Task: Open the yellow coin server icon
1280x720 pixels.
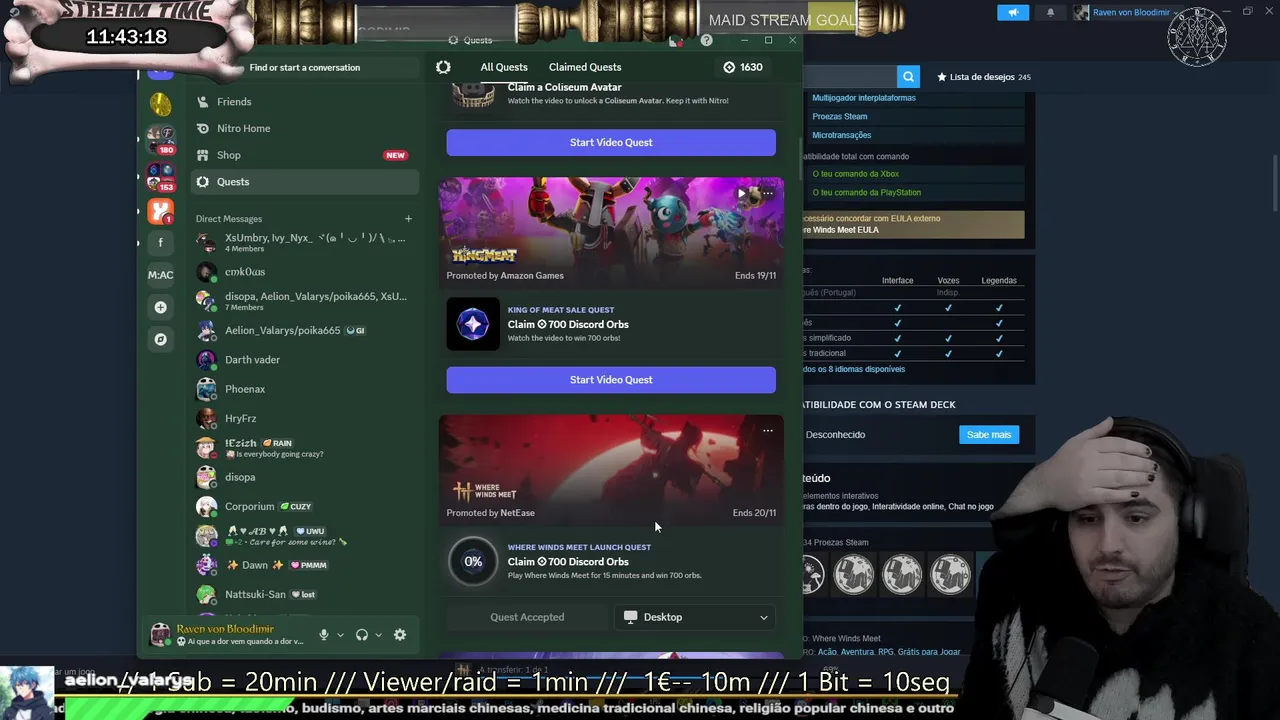Action: pos(160,104)
